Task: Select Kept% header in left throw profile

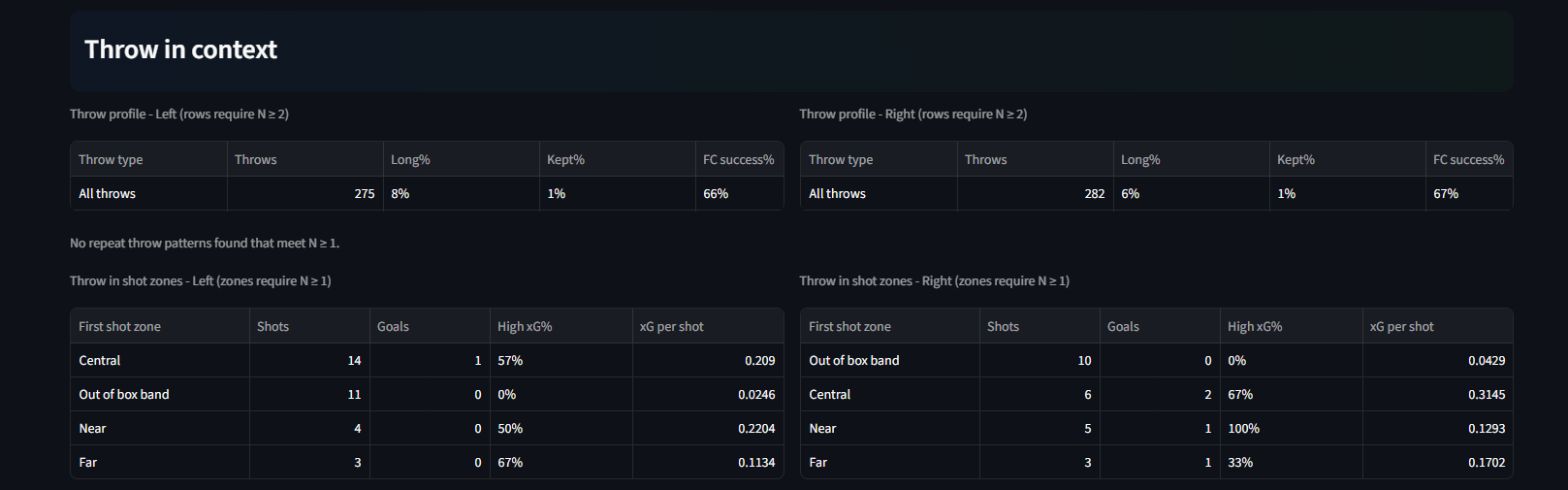Action: [x=617, y=159]
